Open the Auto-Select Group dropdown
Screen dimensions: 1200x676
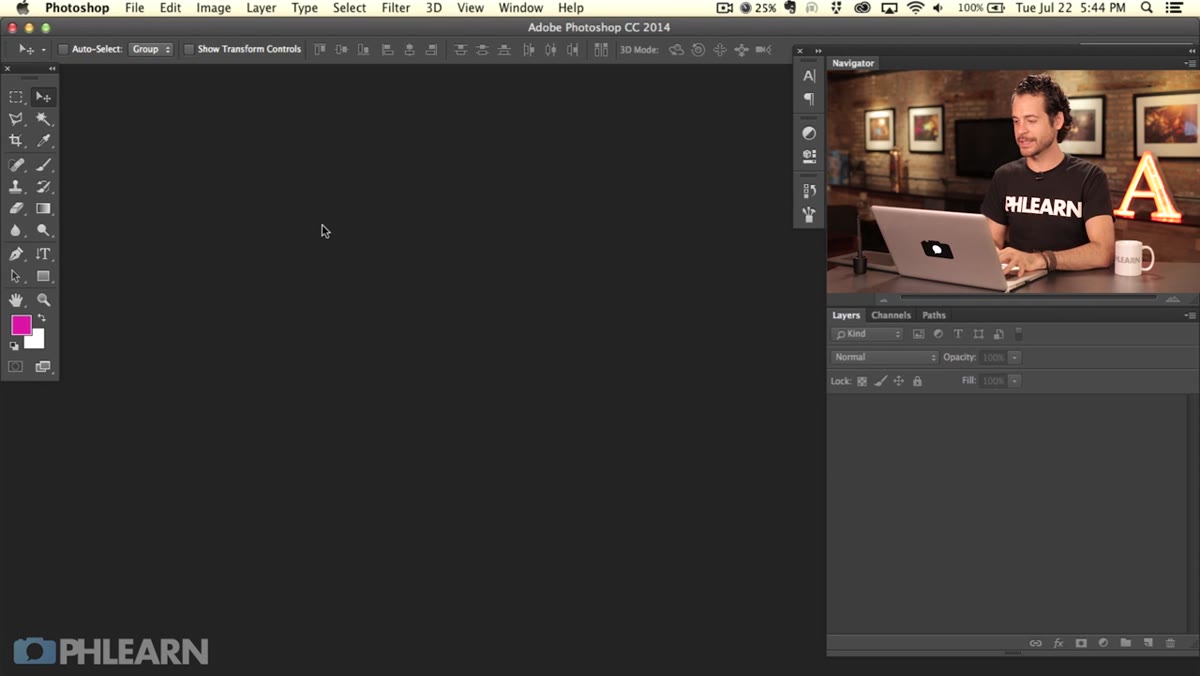coord(150,49)
